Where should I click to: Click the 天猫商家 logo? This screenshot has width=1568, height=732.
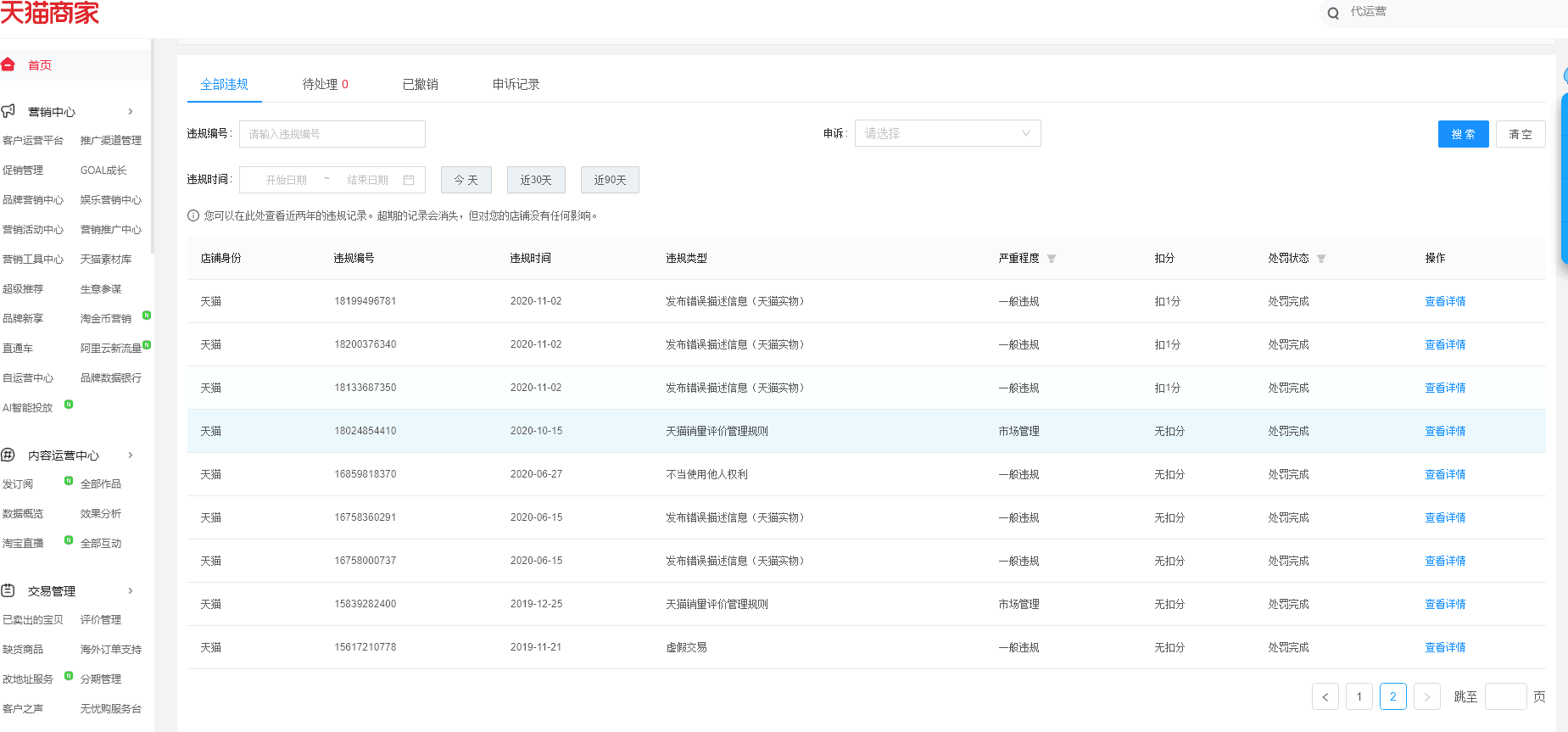[50, 13]
